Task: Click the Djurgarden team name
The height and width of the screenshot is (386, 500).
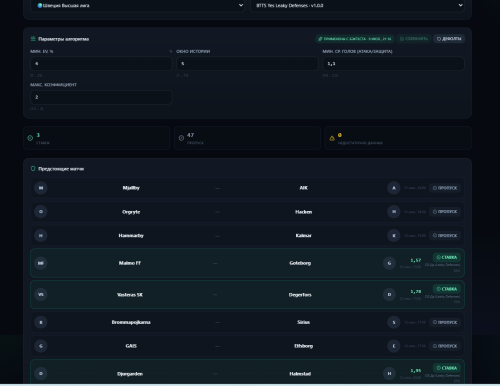Action: (x=130, y=374)
